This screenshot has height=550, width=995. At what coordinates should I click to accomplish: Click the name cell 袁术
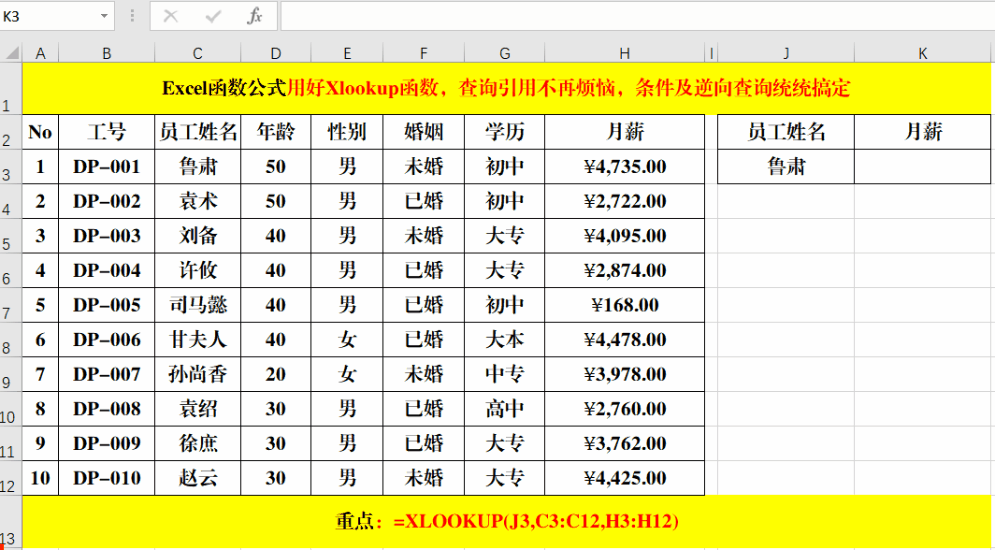[x=198, y=202]
